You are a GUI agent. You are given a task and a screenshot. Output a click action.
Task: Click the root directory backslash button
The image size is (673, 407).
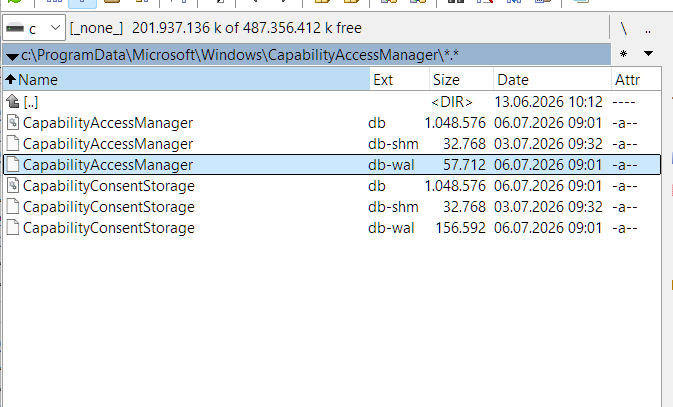tap(624, 28)
